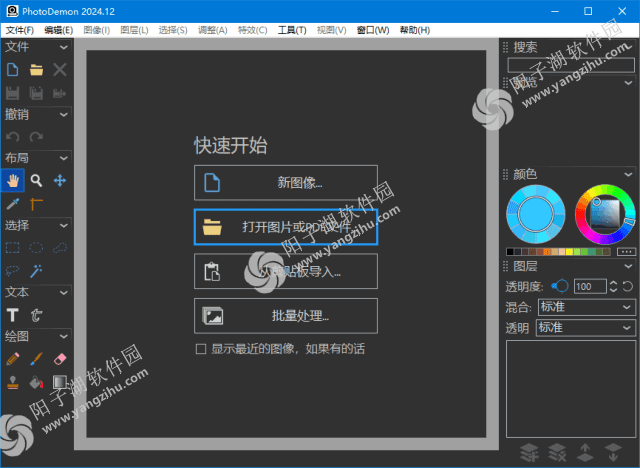Image resolution: width=640 pixels, height=468 pixels.
Task: Click the merge layer down icon
Action: pos(530,452)
